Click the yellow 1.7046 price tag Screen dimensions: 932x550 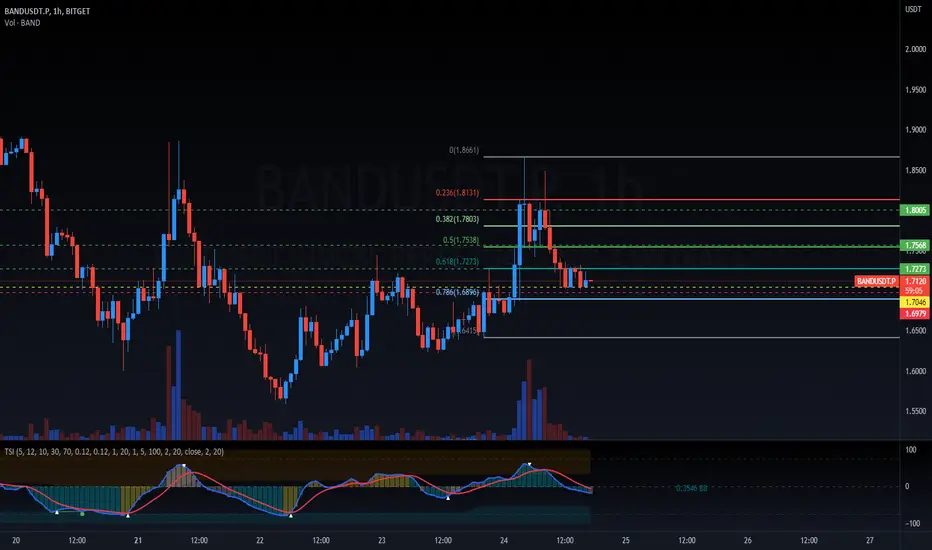(915, 302)
